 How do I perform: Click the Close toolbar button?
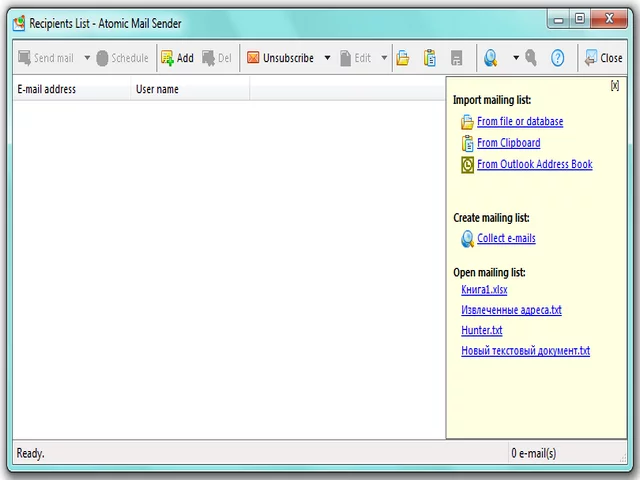pyautogui.click(x=603, y=58)
